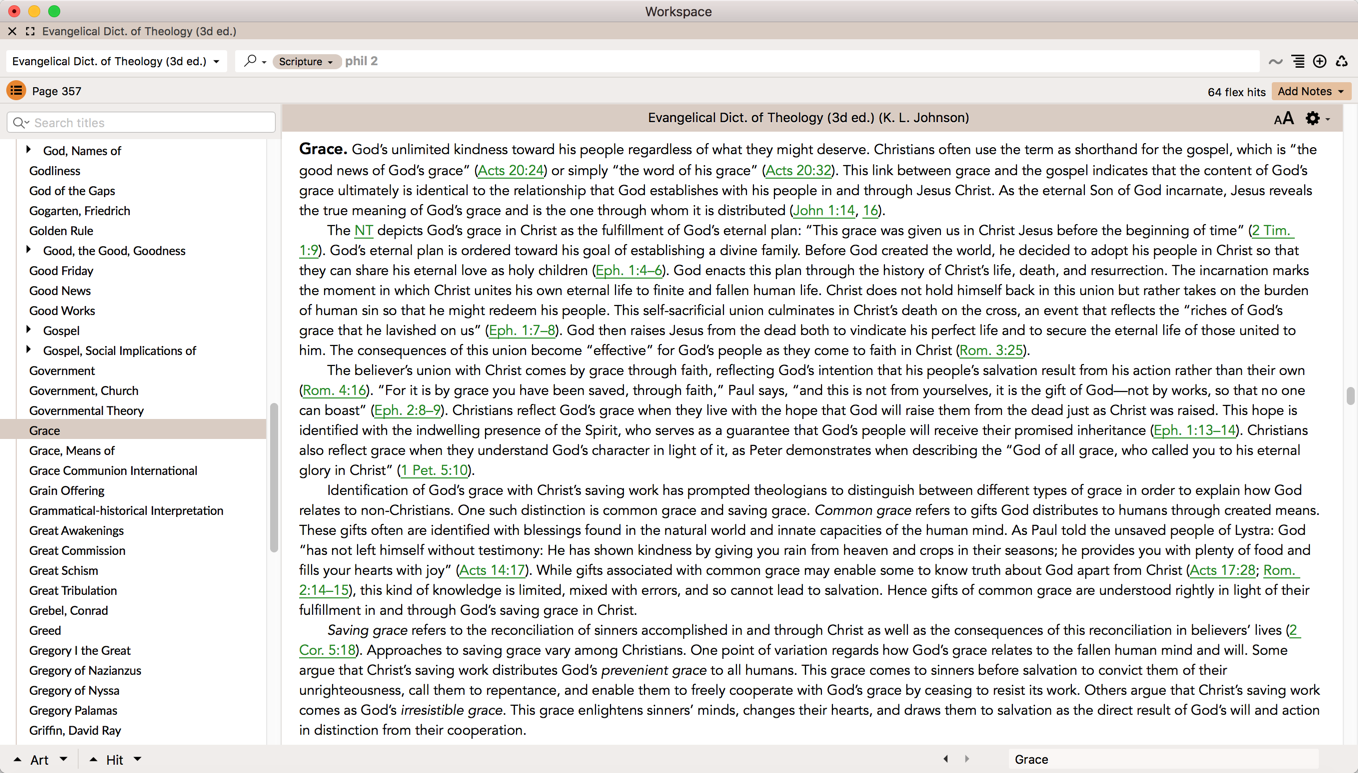Open the Add Notes dropdown
Screen dimensions: 1358x773
pos(1310,91)
